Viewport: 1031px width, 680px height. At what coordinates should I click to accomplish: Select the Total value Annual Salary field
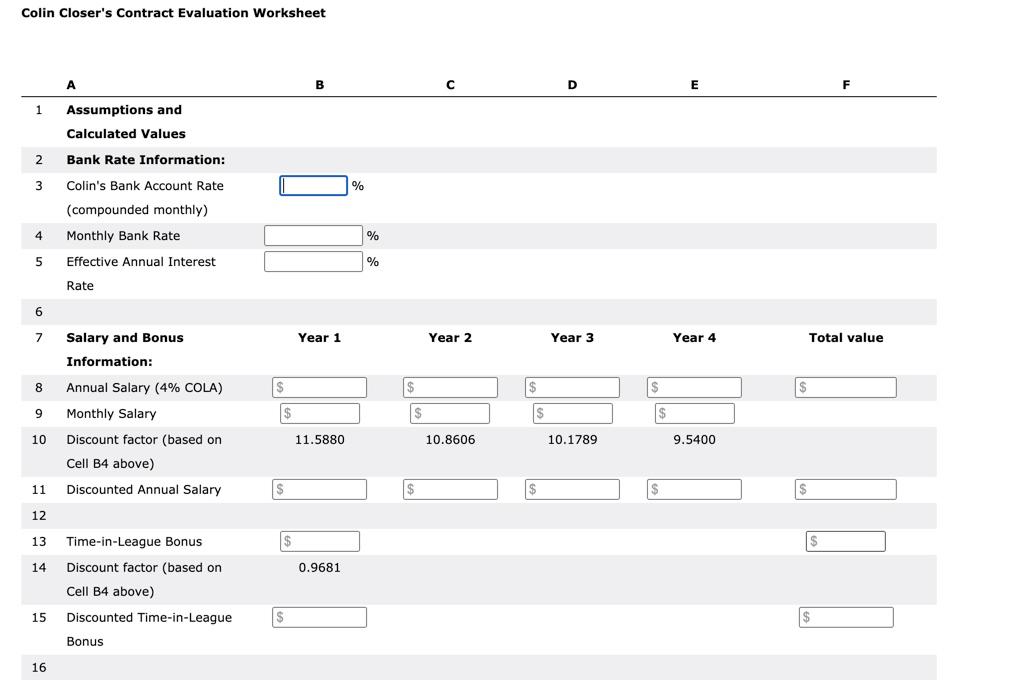[x=845, y=387]
